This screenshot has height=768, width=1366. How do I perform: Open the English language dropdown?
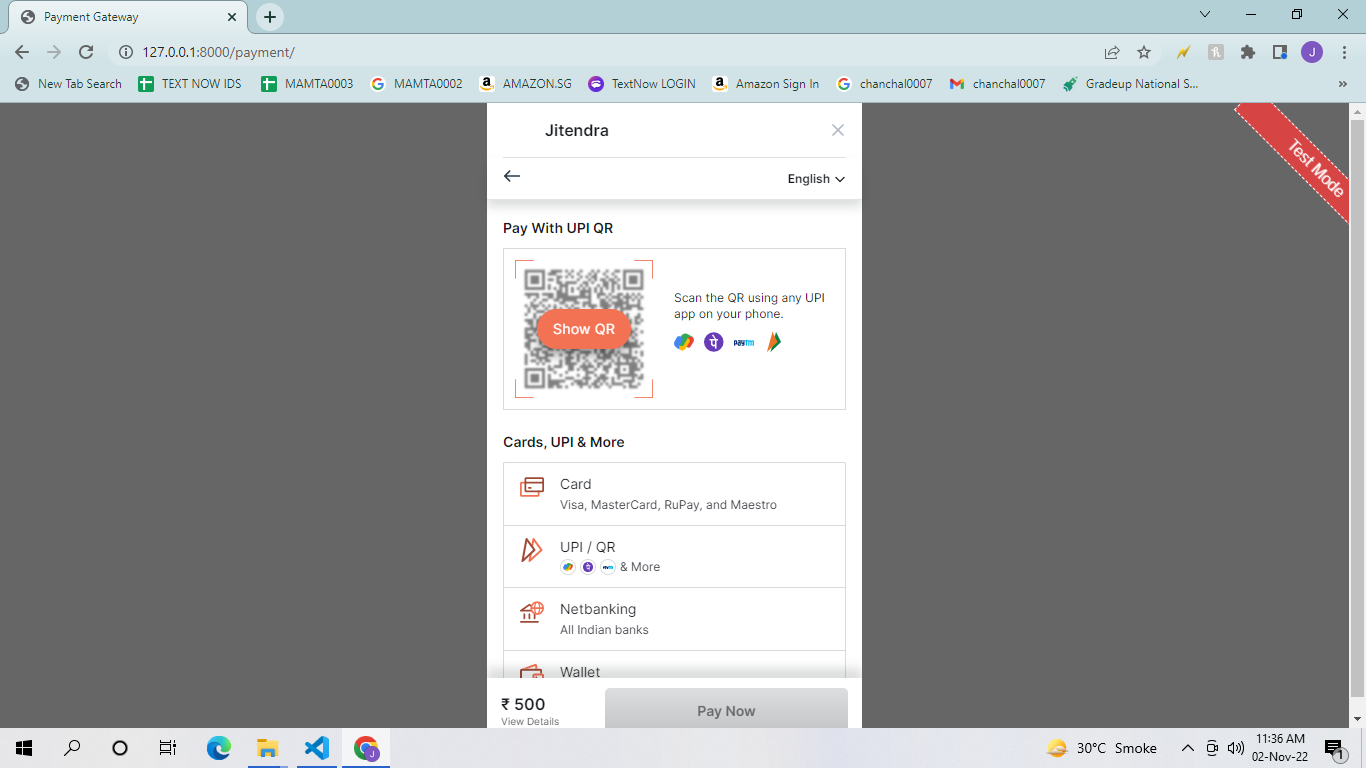tap(815, 178)
